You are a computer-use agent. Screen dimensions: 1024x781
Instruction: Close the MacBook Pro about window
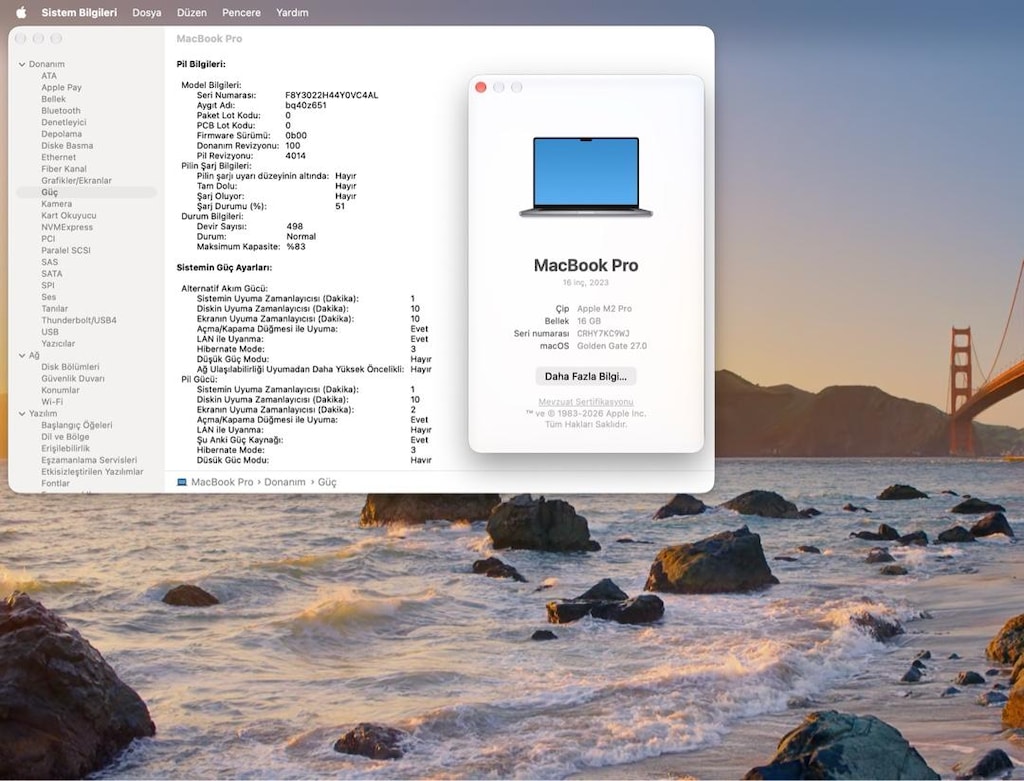(481, 88)
